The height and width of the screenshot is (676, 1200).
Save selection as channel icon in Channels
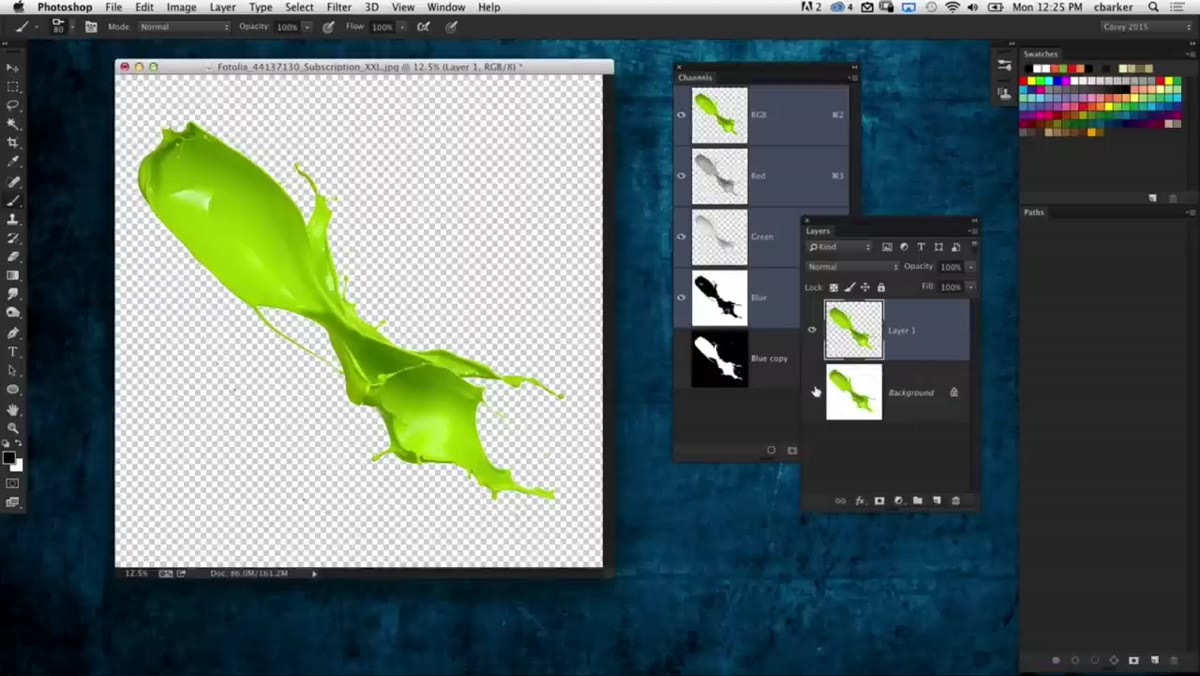click(792, 450)
